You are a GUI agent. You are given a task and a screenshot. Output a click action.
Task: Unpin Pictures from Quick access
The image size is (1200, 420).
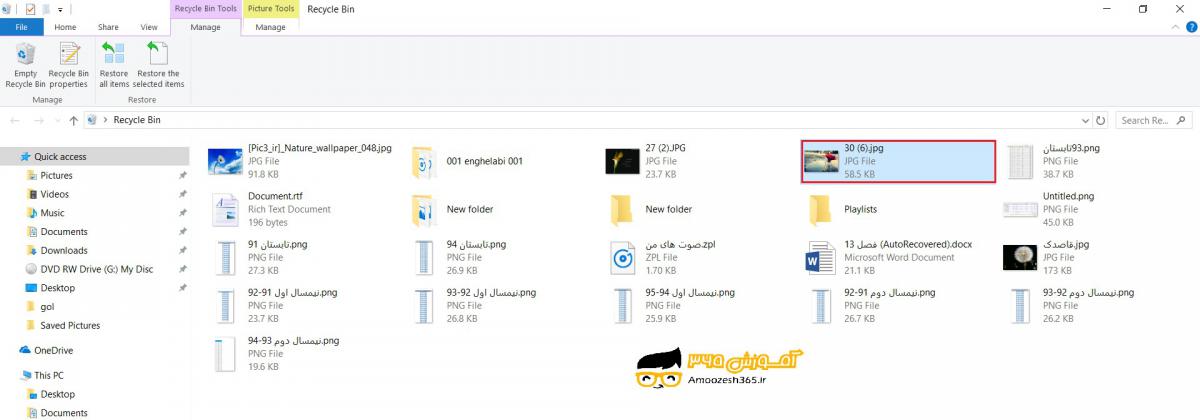(x=182, y=176)
